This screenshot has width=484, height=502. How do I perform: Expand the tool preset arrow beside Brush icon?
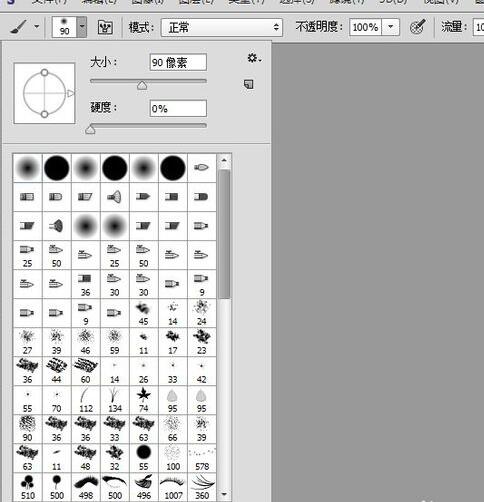click(x=37, y=27)
